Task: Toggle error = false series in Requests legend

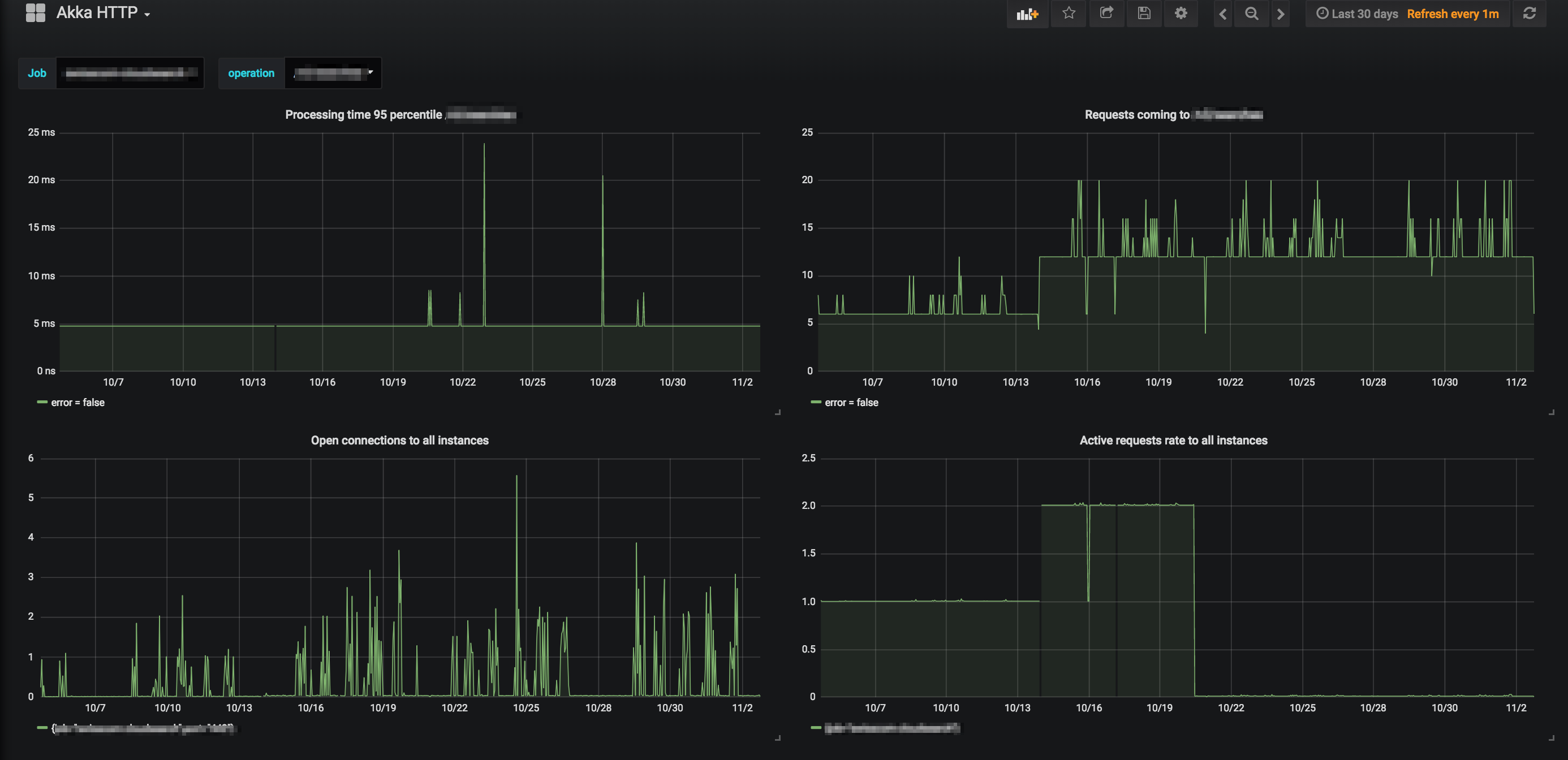Action: (x=851, y=402)
